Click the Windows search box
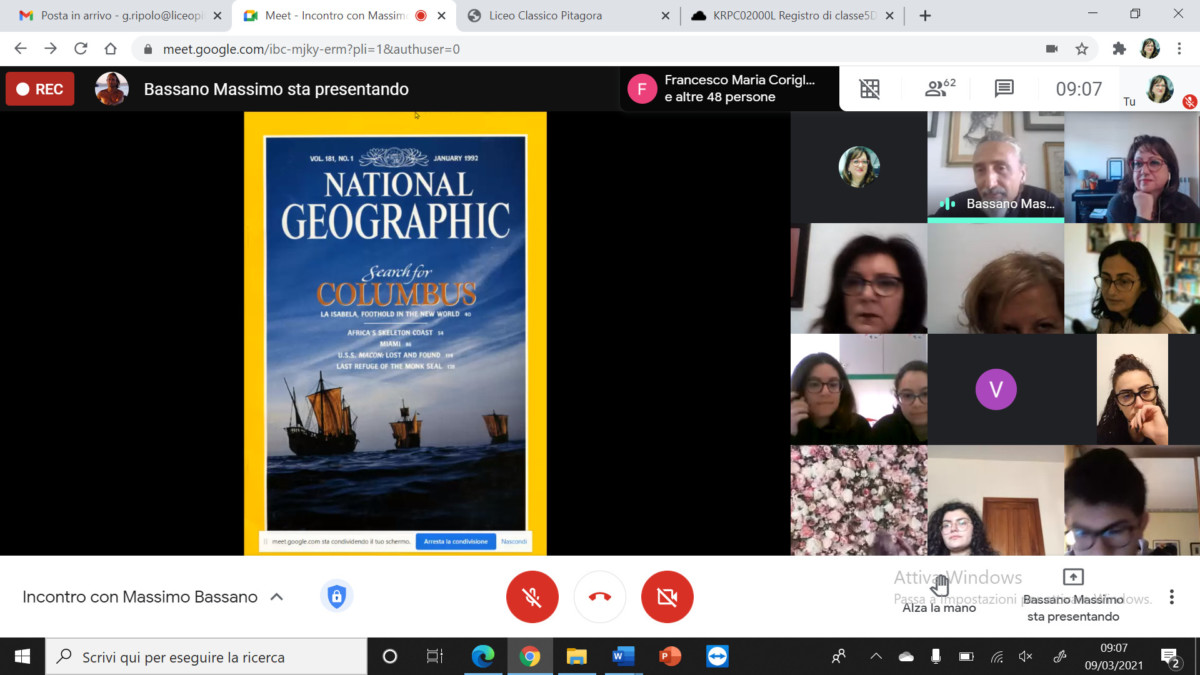The width and height of the screenshot is (1200, 675). pos(206,657)
